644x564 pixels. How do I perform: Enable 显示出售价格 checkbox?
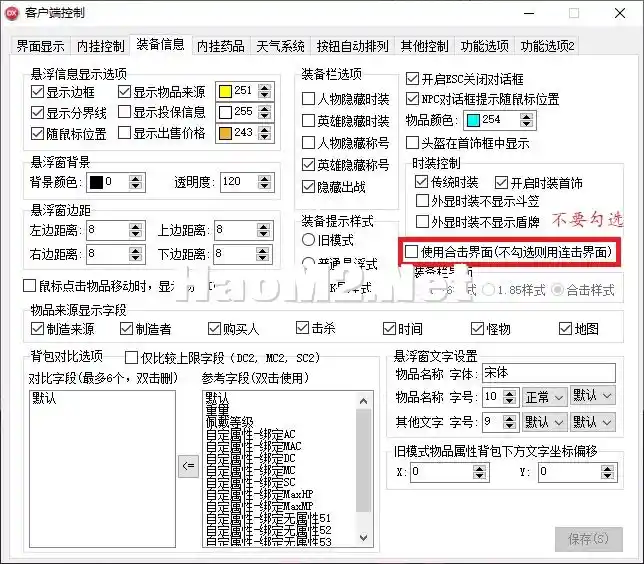click(x=161, y=133)
